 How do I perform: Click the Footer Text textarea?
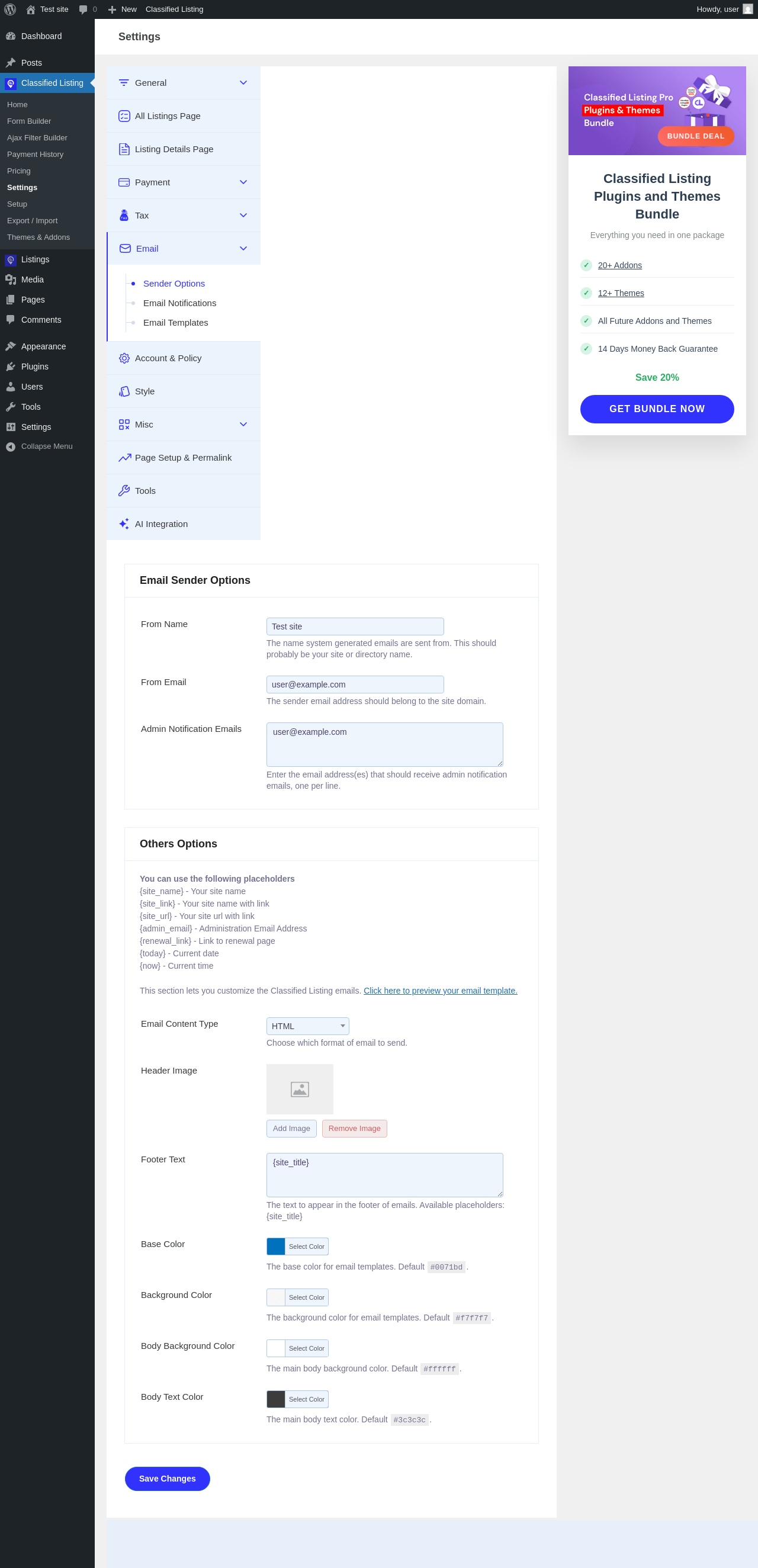click(x=385, y=1175)
